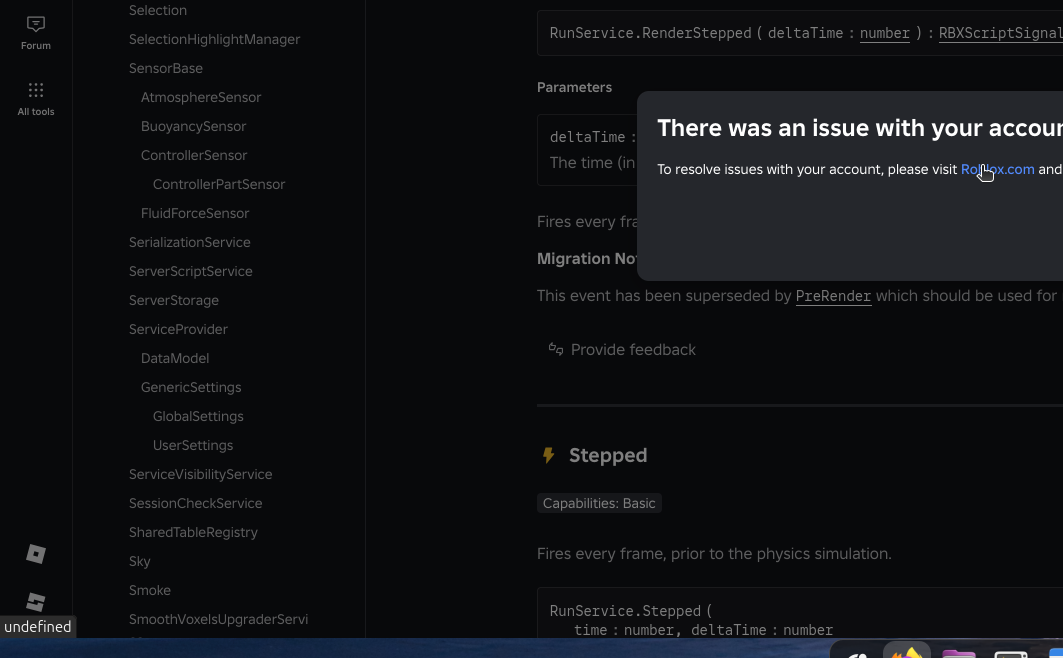Go to SharedTableRegistry class
The height and width of the screenshot is (658, 1063).
(193, 533)
